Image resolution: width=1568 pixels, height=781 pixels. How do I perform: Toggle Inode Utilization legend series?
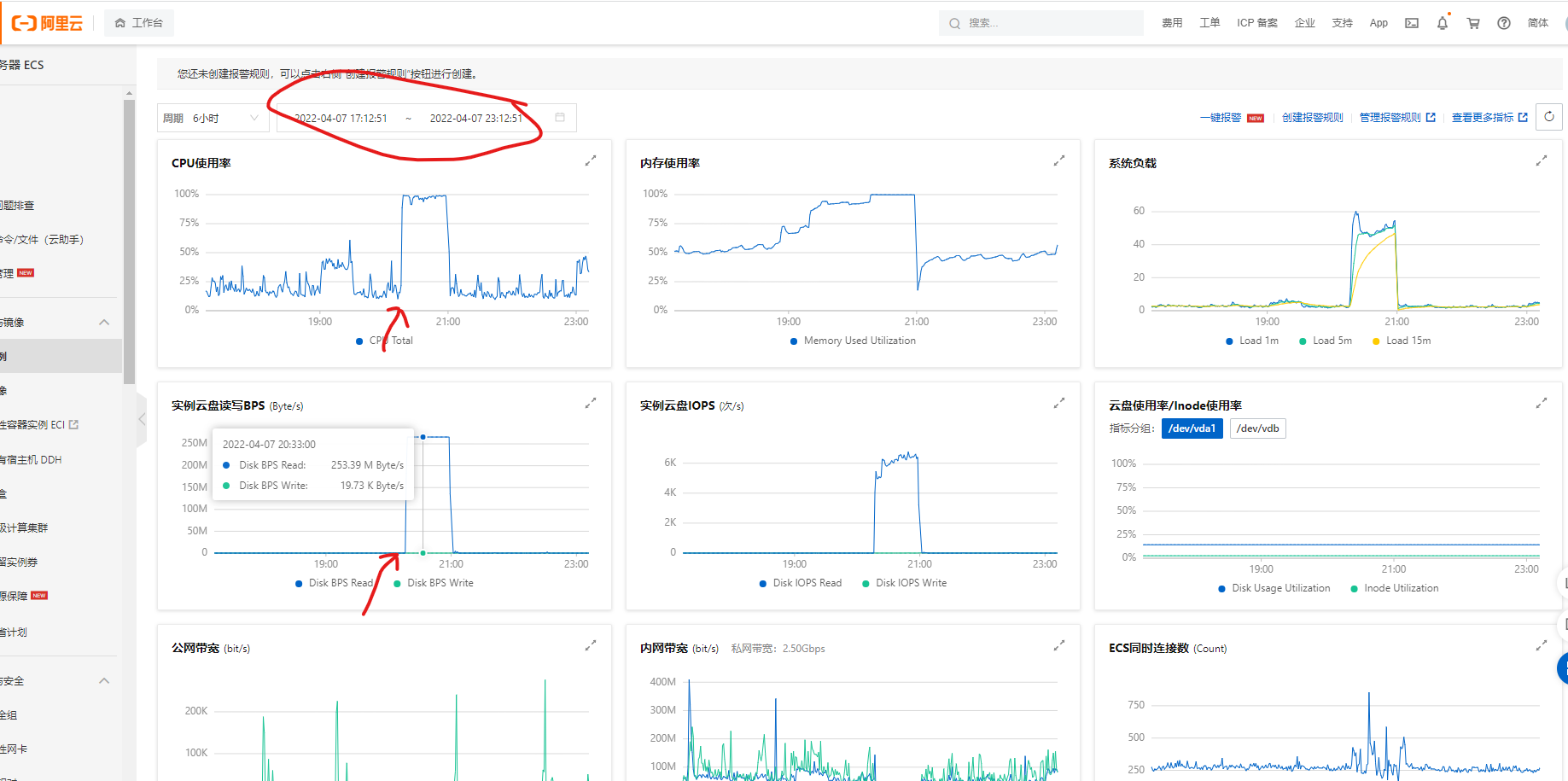pos(1394,588)
